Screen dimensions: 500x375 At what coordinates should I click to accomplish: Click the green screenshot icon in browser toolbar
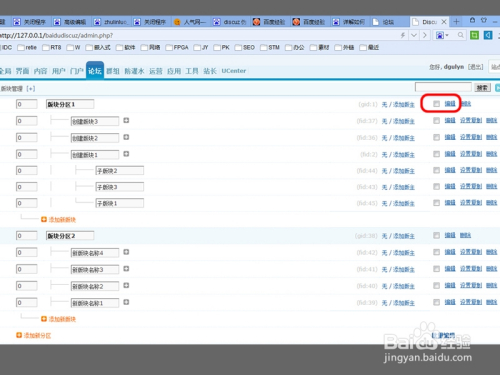(x=474, y=35)
